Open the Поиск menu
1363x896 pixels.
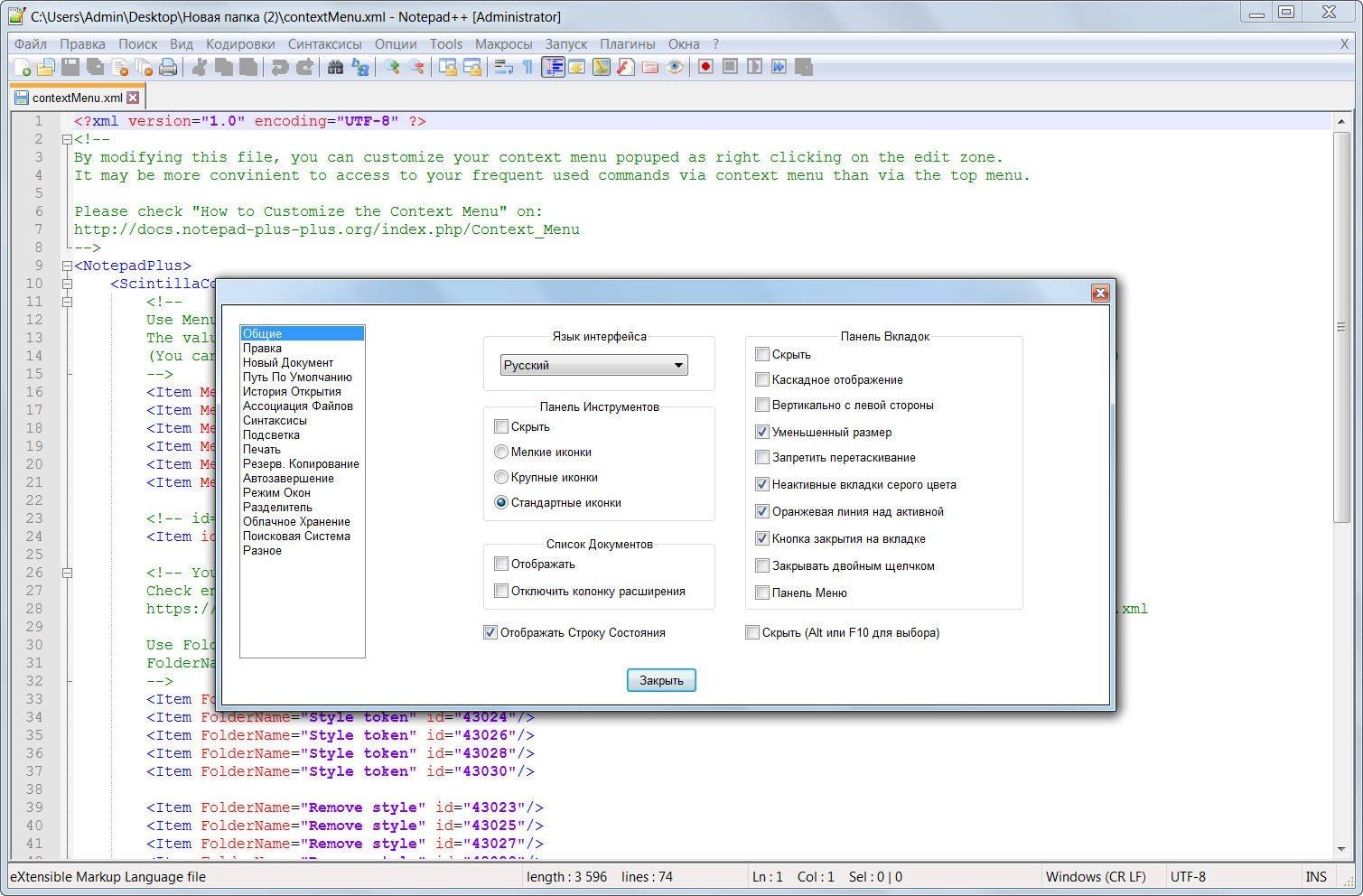tap(137, 43)
